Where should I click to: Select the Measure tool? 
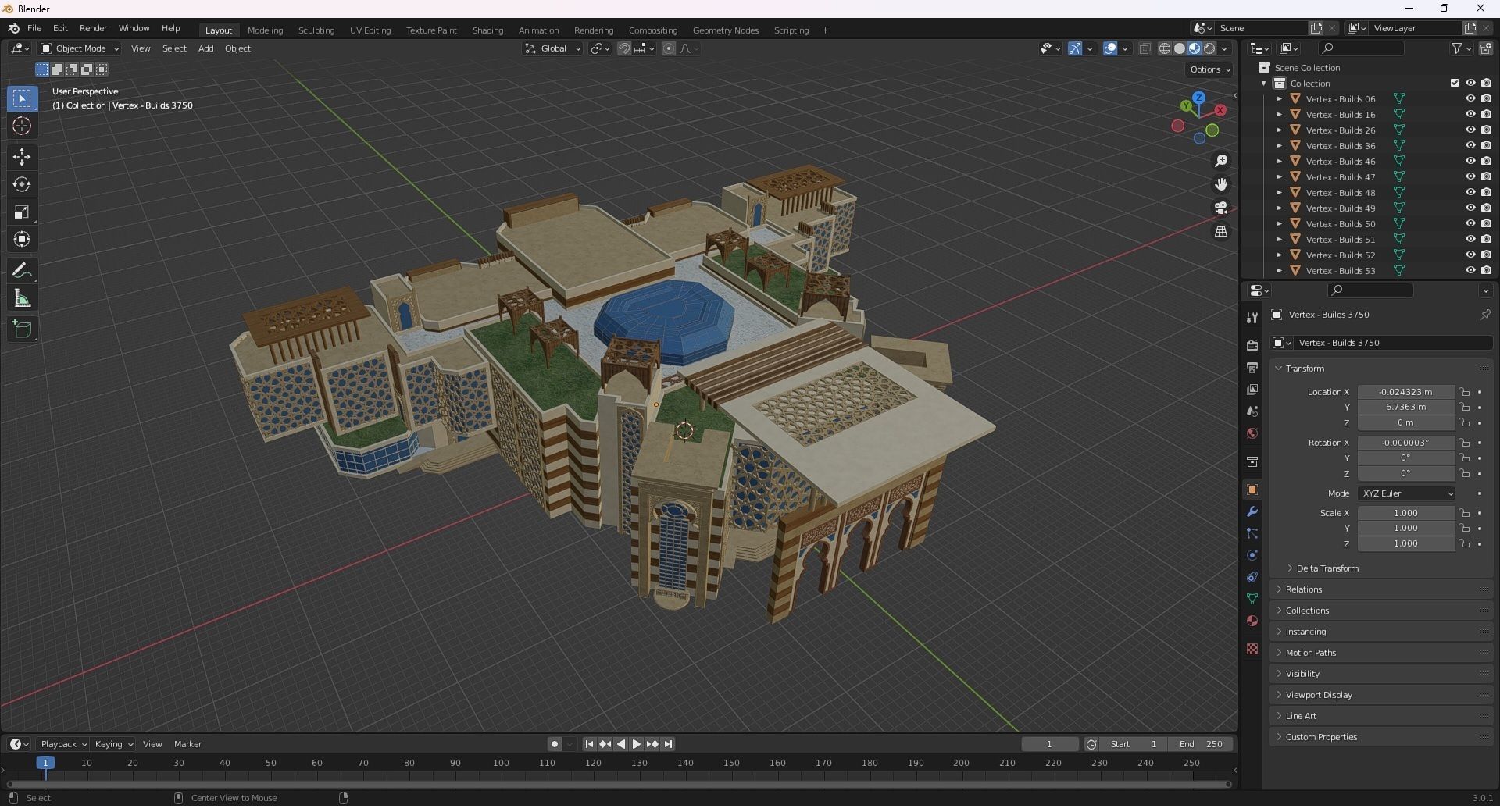[x=22, y=298]
